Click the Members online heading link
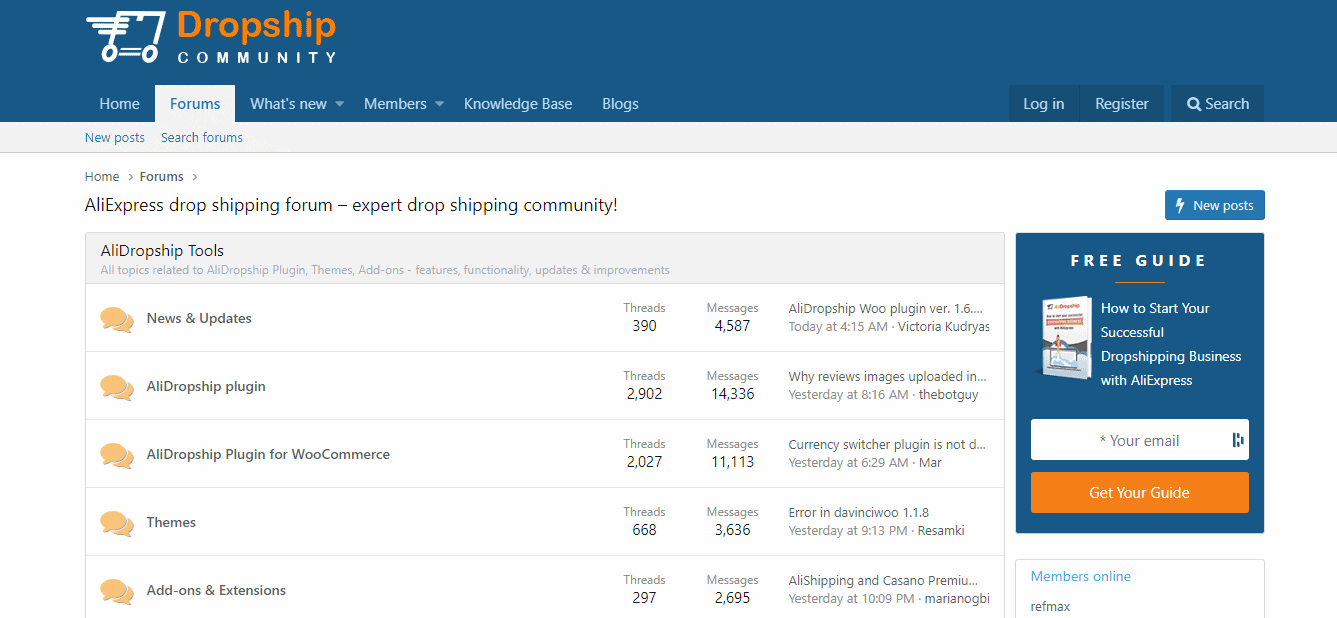The height and width of the screenshot is (618, 1337). (1081, 577)
